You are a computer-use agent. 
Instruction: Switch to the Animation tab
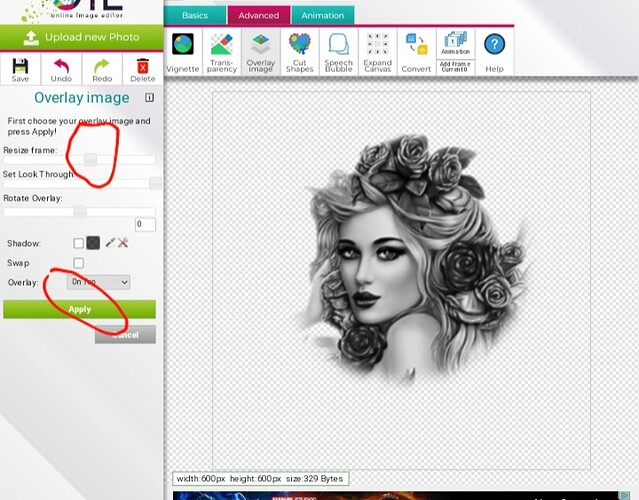[322, 15]
